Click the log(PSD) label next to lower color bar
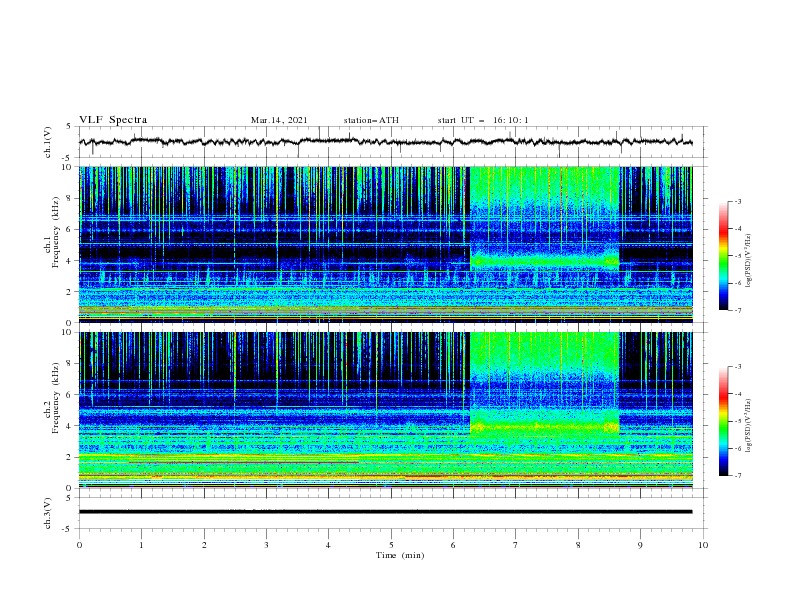 click(x=749, y=426)
